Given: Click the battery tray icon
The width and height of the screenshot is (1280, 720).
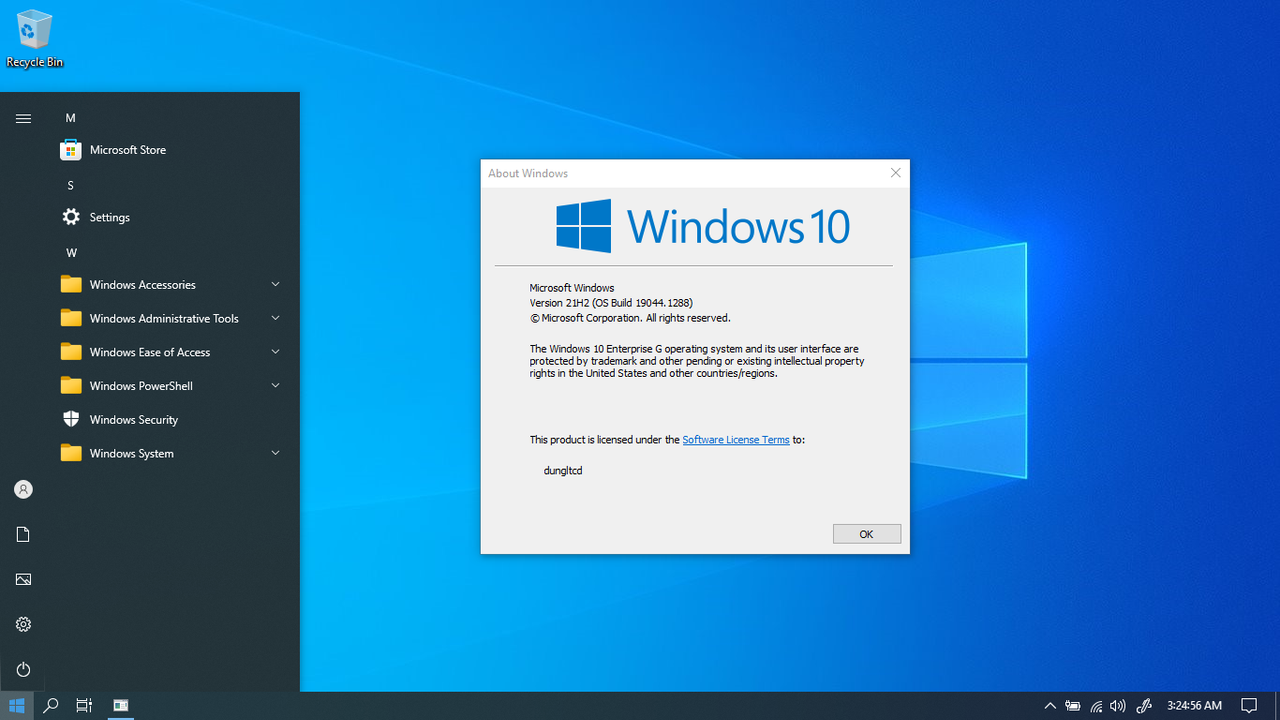Looking at the screenshot, I should click(1073, 705).
